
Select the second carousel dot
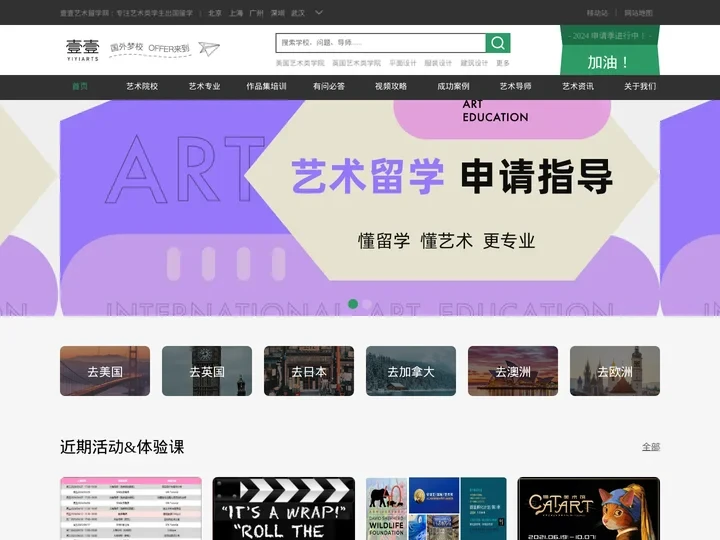[x=367, y=304]
